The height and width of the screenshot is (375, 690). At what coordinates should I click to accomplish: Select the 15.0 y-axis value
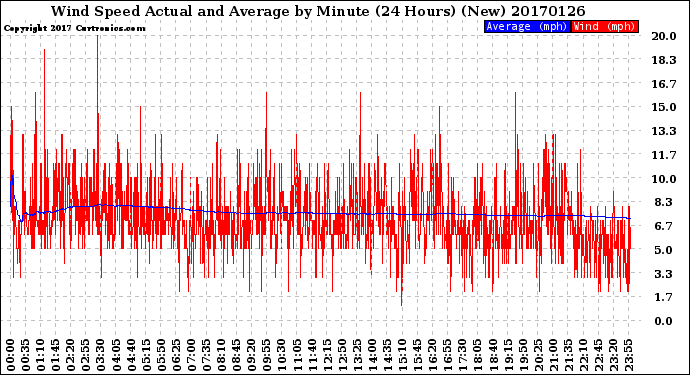click(x=664, y=107)
